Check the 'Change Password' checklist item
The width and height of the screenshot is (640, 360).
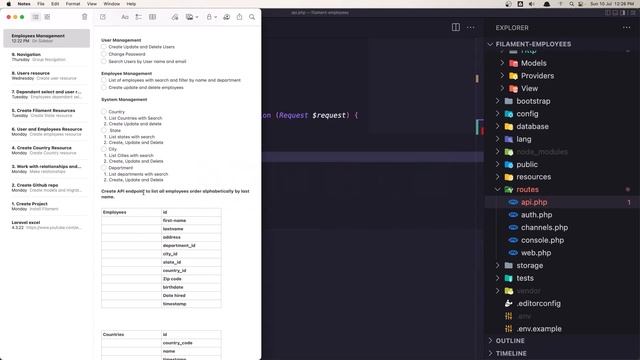[x=104, y=54]
